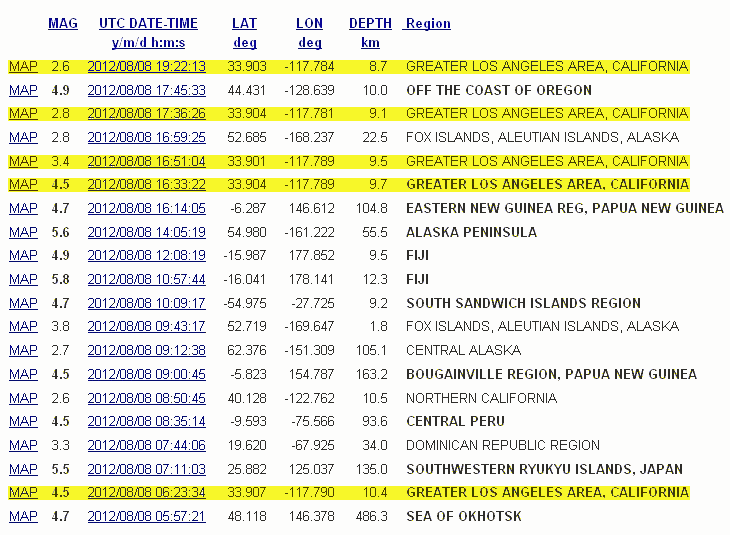The image size is (730, 535).
Task: Open MAP for Off the Coast of Oregon
Action: pos(23,90)
